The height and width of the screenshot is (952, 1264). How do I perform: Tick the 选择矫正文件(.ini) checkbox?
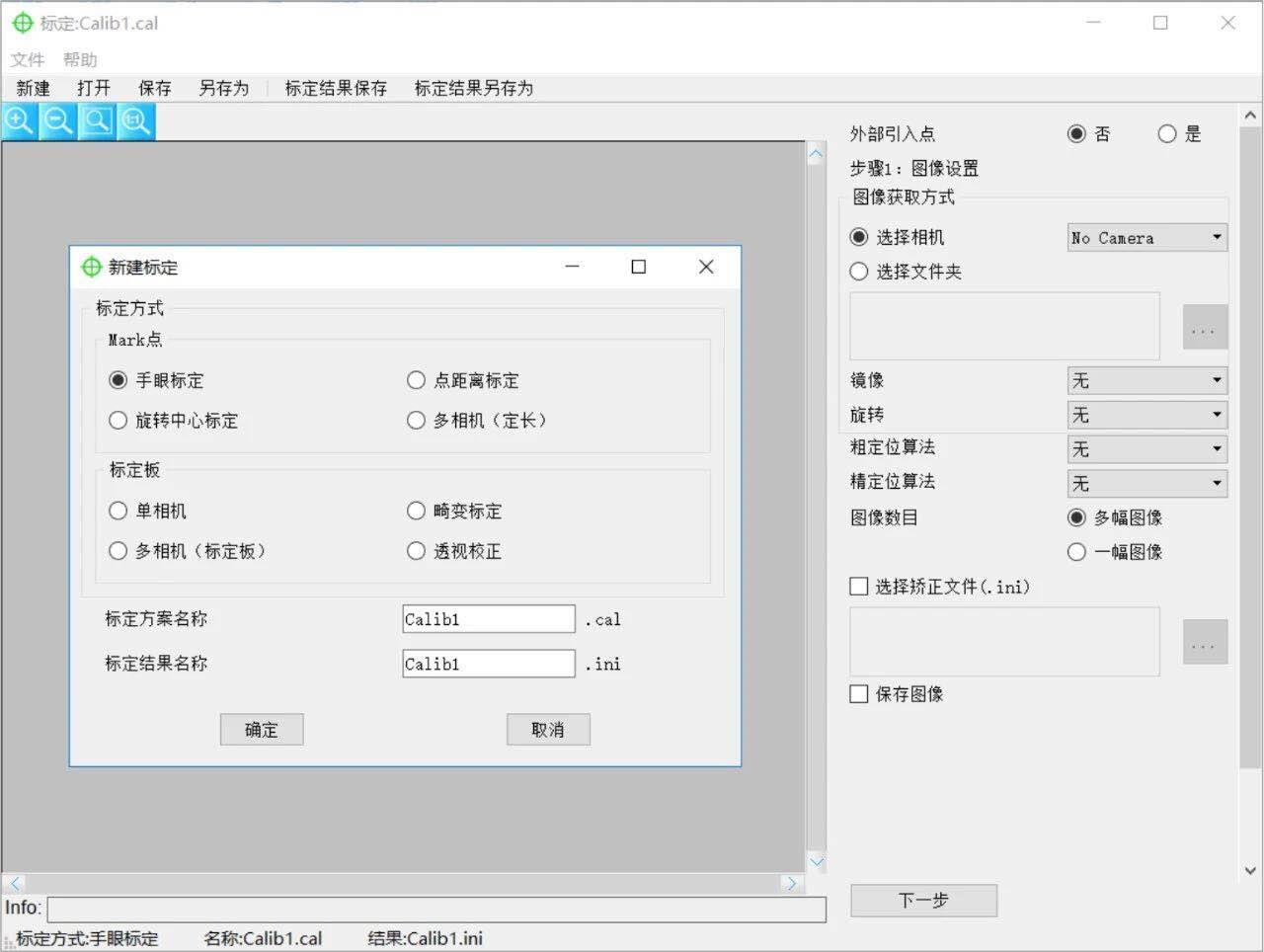[859, 587]
